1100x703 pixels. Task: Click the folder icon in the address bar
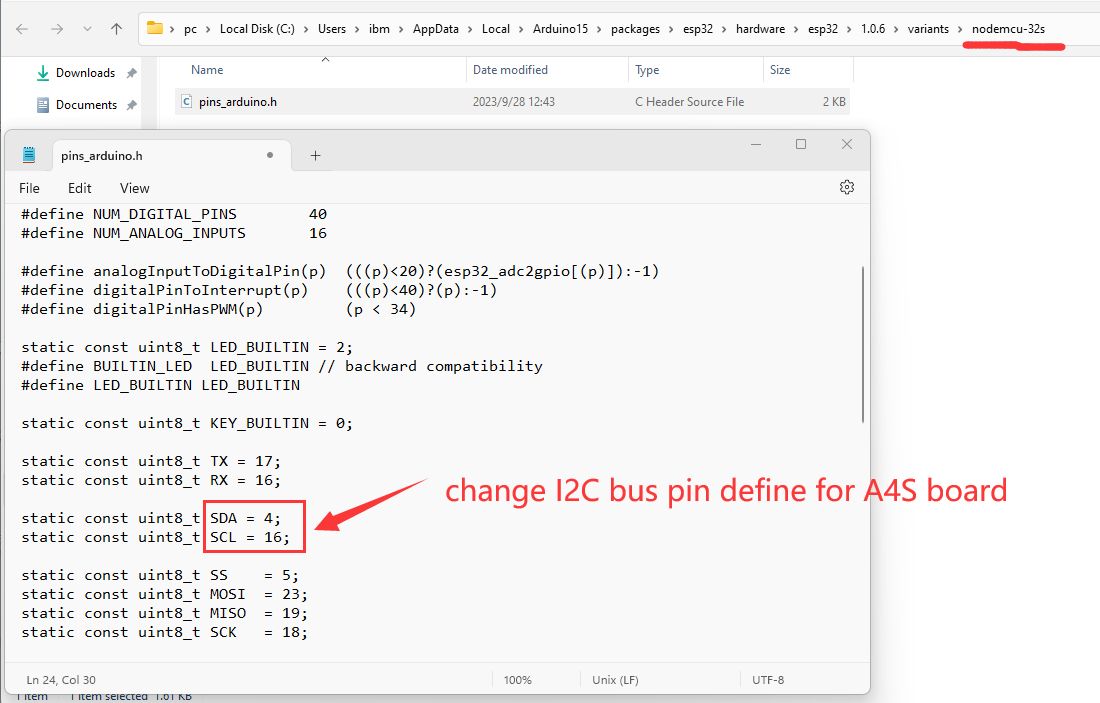point(155,28)
